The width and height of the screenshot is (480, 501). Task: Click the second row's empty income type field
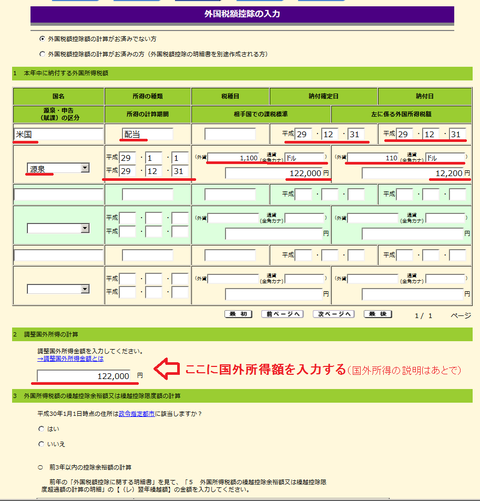pyautogui.click(x=148, y=194)
